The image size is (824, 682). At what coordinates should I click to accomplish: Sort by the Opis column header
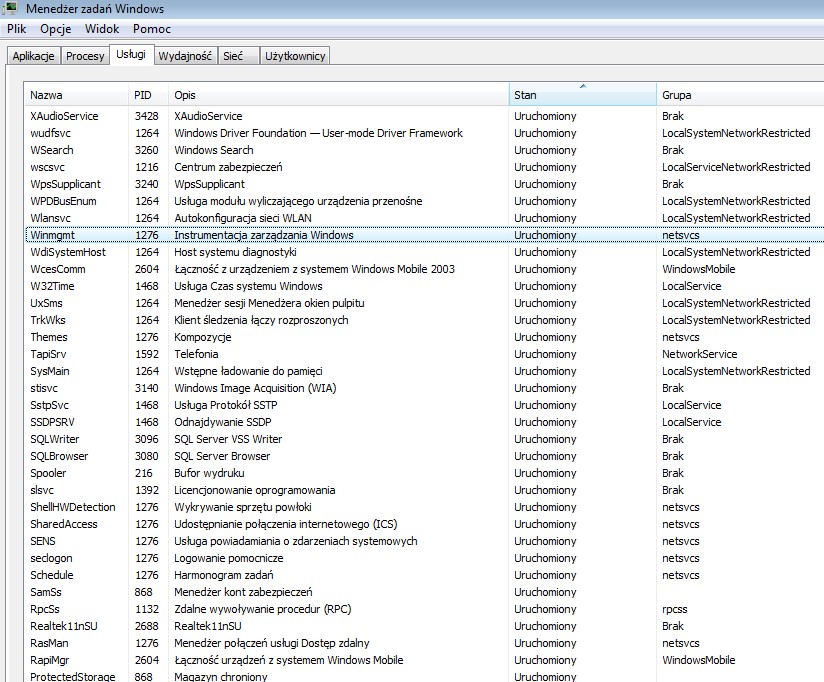tap(338, 95)
